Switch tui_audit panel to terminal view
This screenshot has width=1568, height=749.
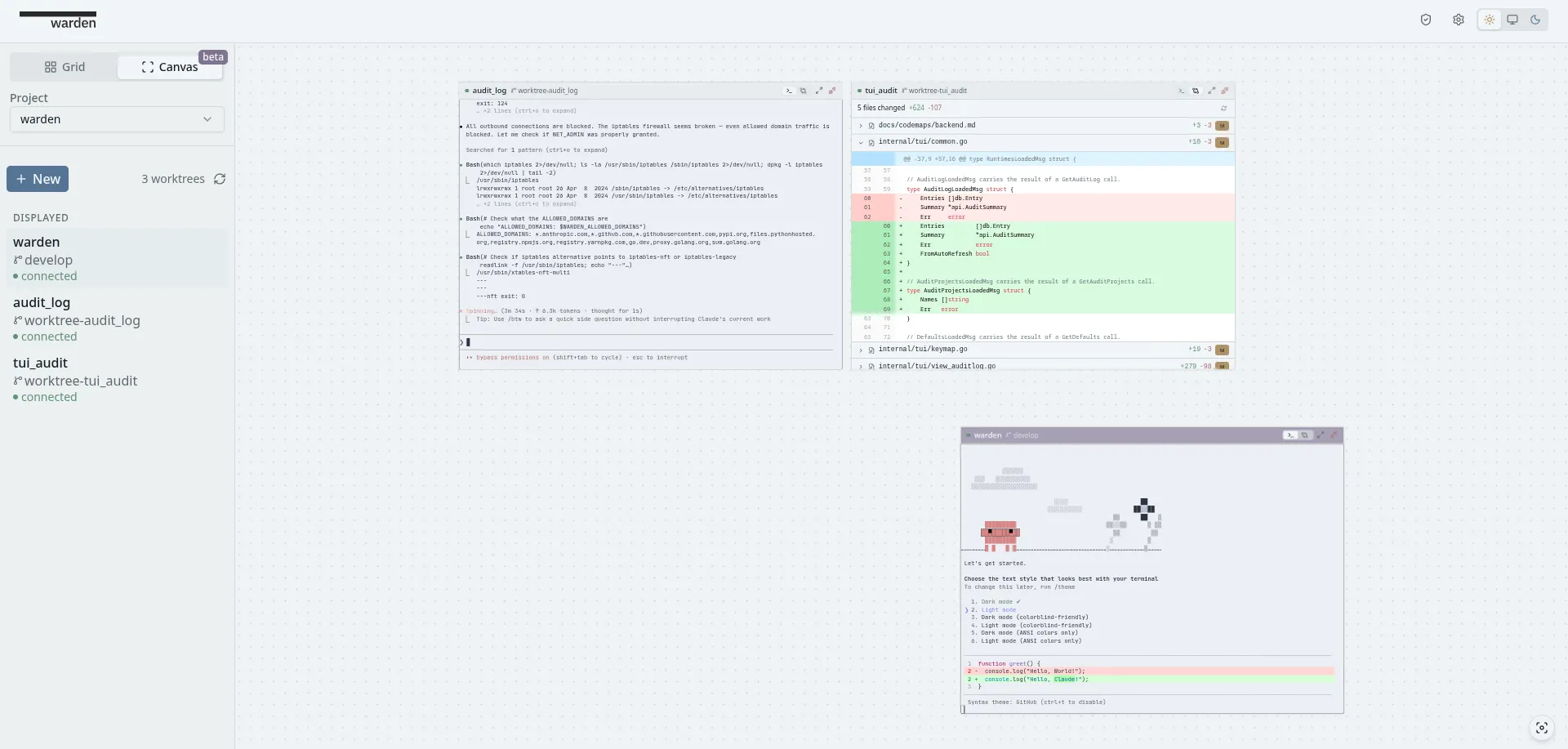(1181, 91)
